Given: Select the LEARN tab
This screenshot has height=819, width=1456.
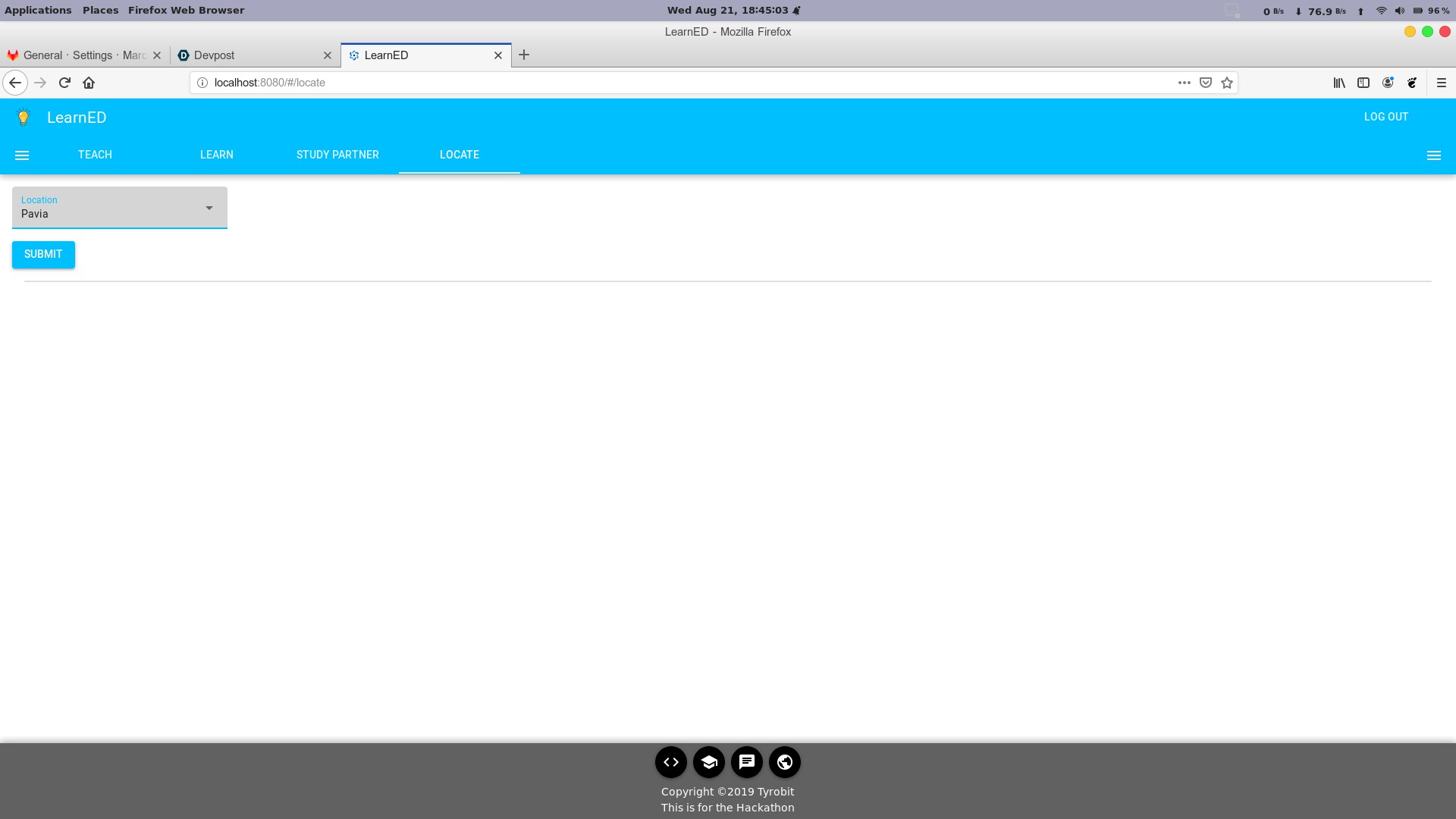Looking at the screenshot, I should tap(216, 155).
